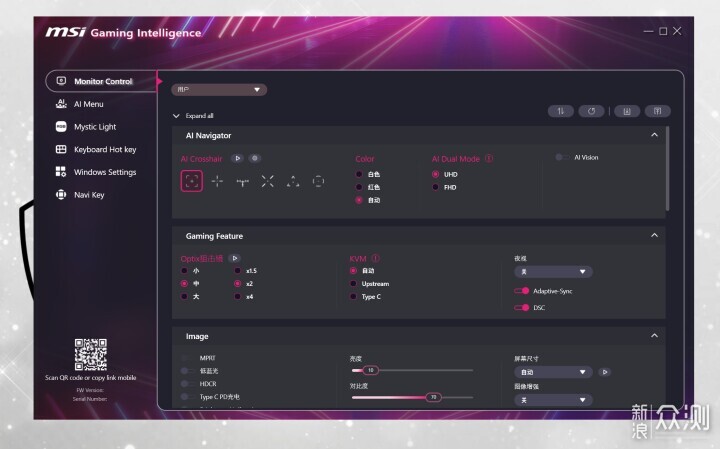This screenshot has width=720, height=449.
Task: Enable the HDCR toggle
Action: click(187, 384)
